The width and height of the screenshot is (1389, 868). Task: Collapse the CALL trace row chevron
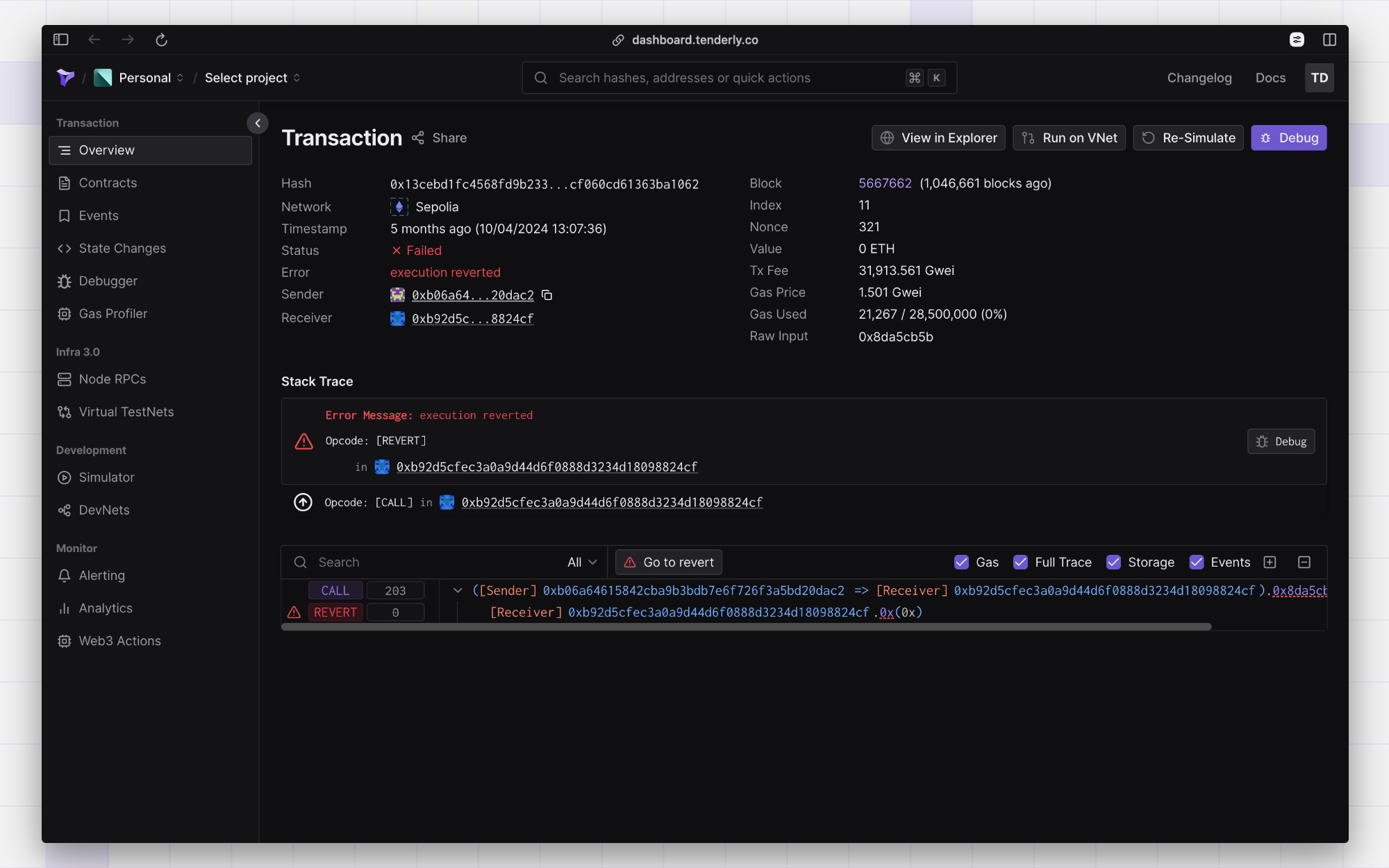[458, 590]
